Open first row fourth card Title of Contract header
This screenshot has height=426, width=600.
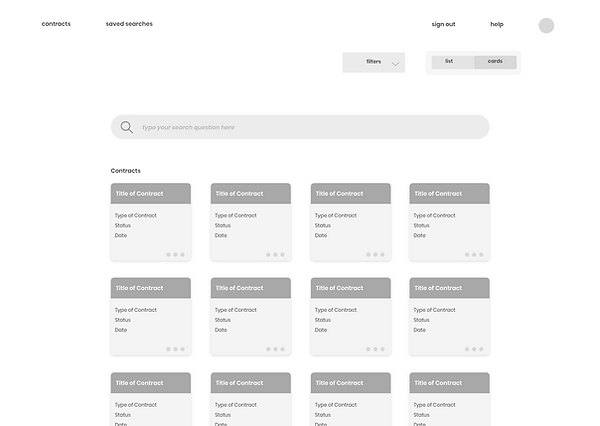[449, 194]
